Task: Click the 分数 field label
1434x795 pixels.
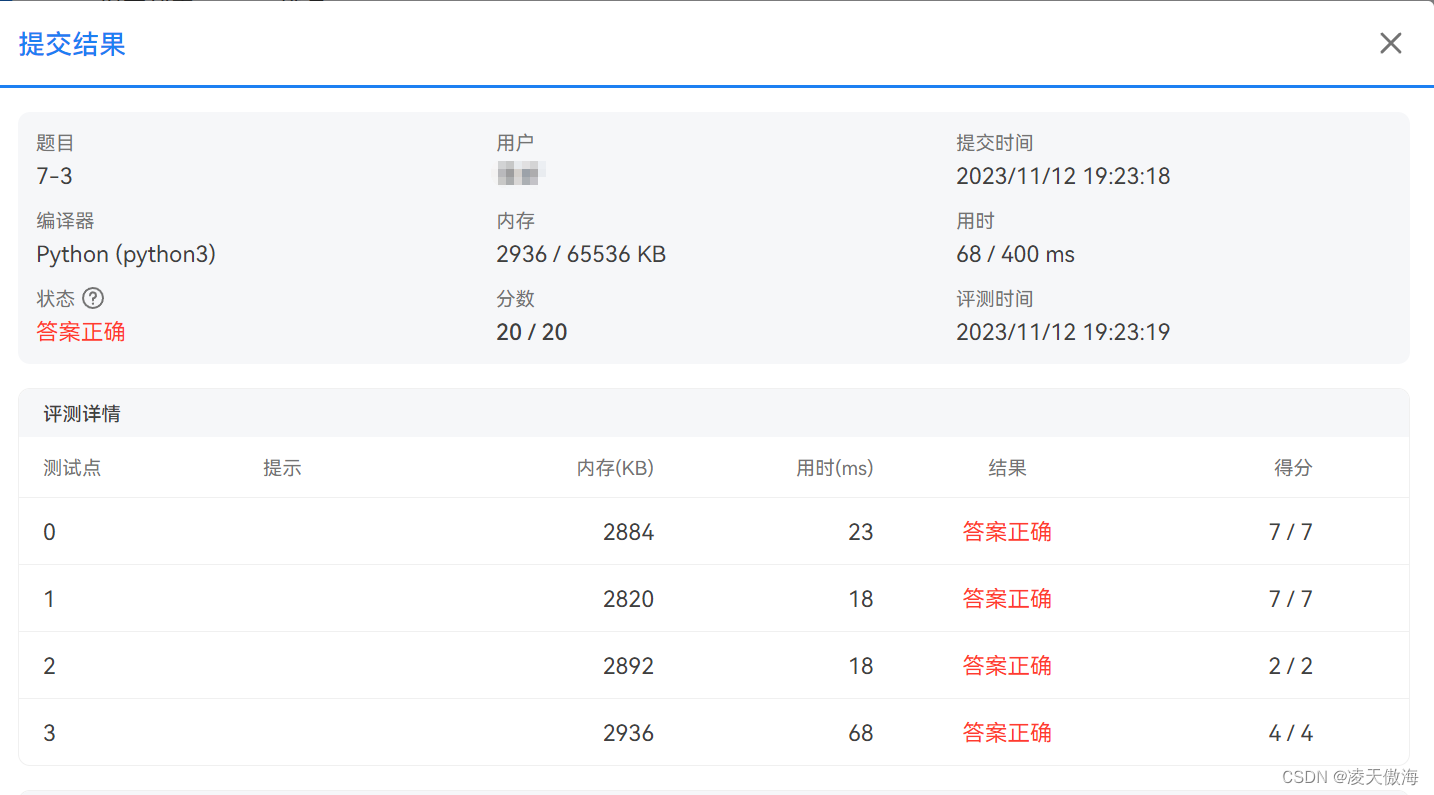Action: coord(515,299)
